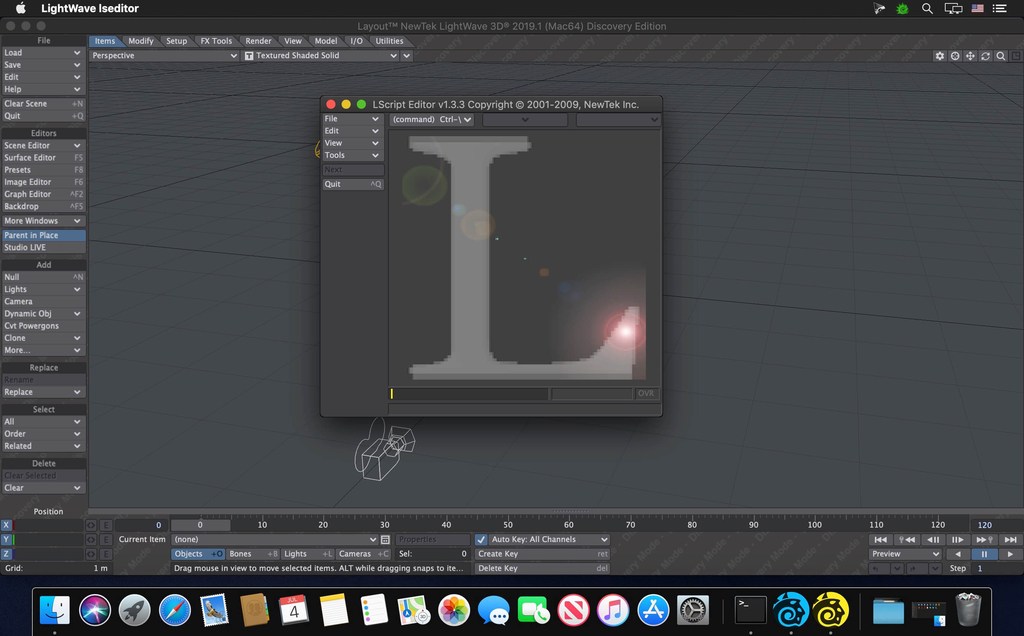Toggle the X position channel button
The image size is (1024, 636).
(6, 525)
